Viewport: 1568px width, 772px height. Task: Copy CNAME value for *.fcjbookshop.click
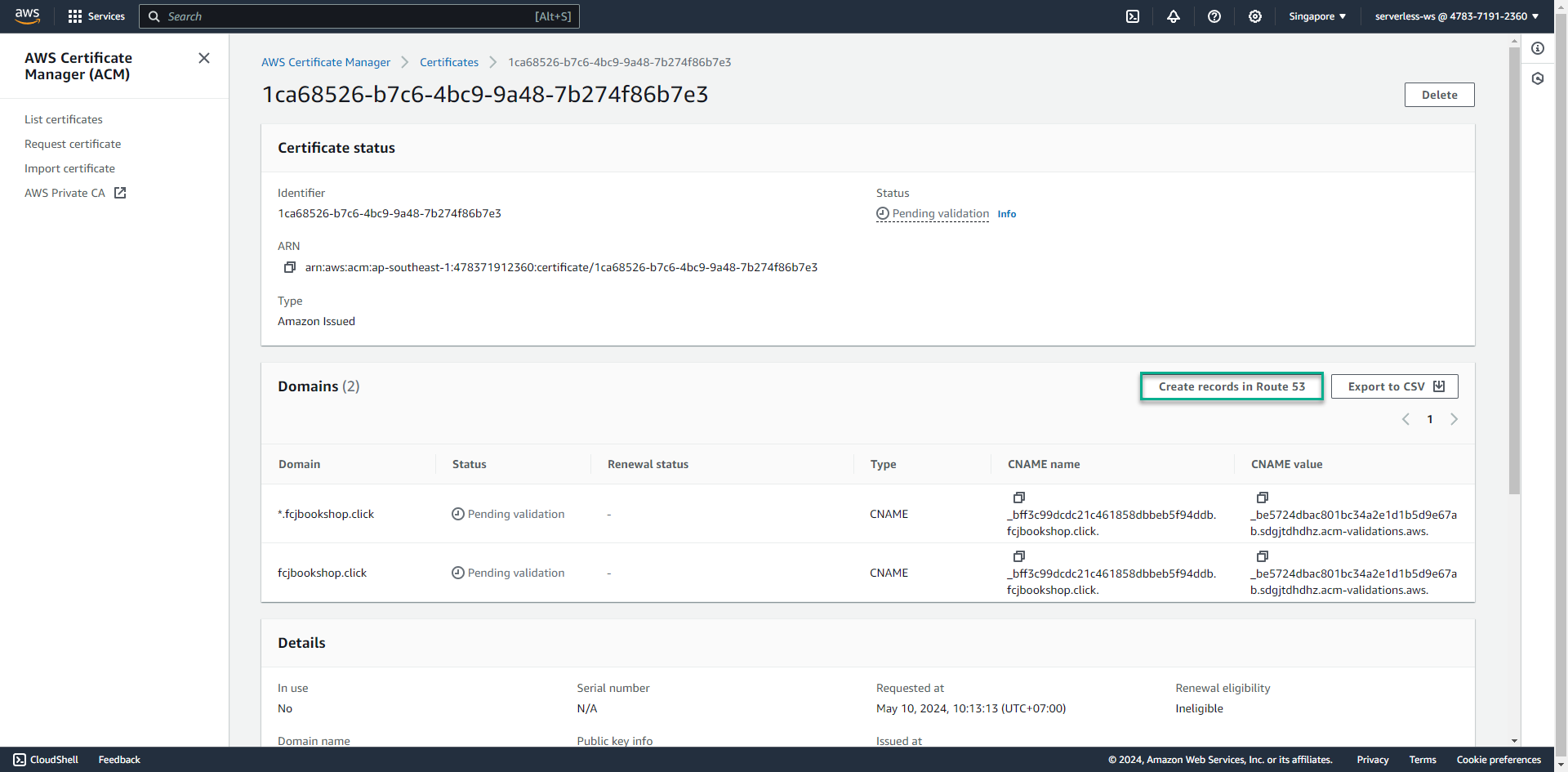tap(1263, 498)
